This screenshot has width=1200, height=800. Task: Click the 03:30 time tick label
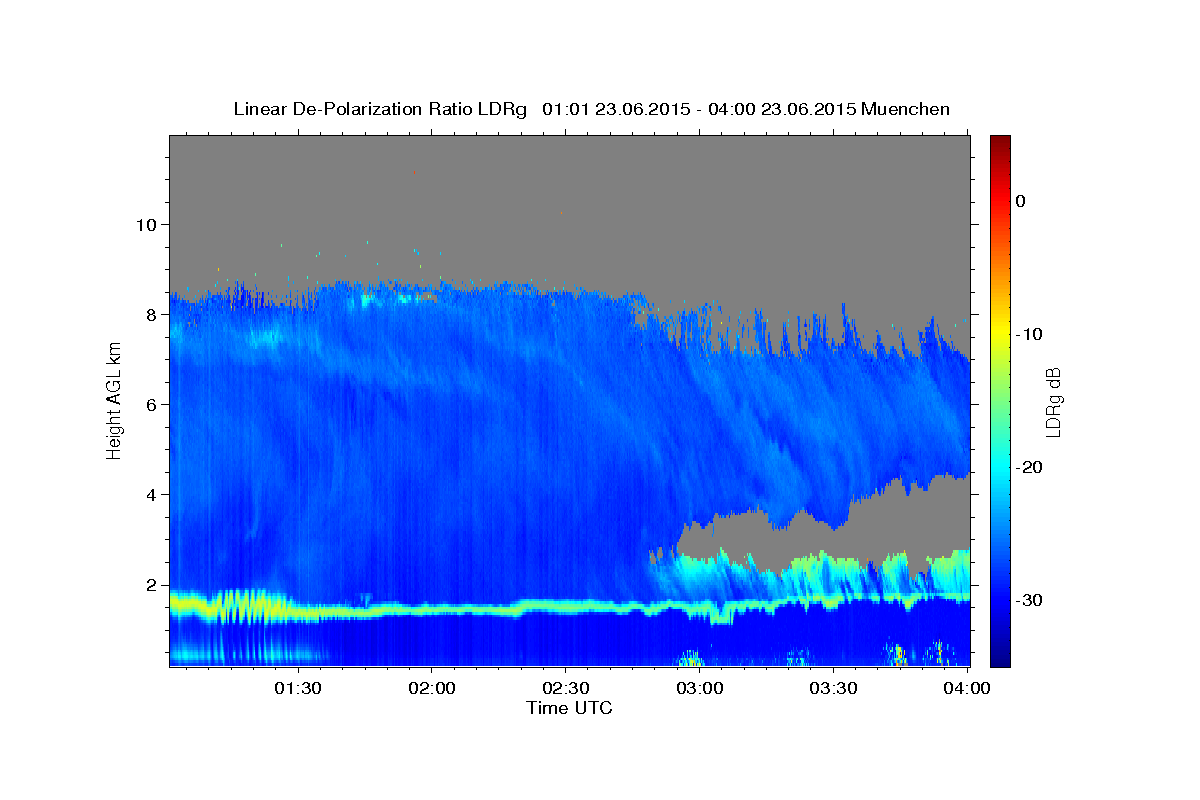point(833,689)
